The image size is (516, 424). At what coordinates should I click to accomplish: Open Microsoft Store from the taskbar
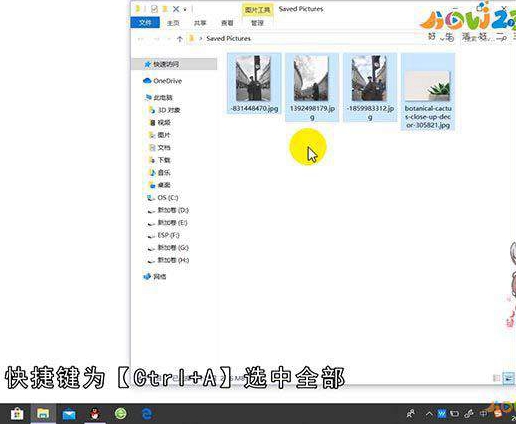pos(17,414)
